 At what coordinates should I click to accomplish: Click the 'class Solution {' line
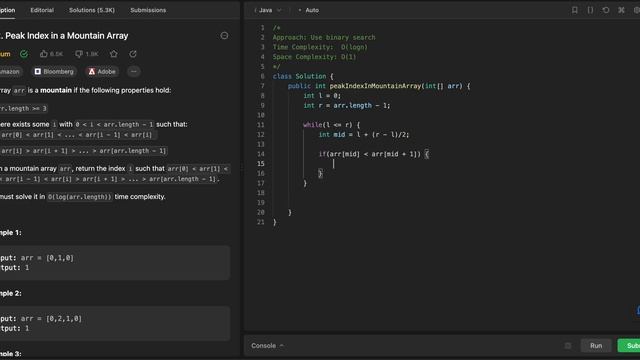[x=303, y=76]
